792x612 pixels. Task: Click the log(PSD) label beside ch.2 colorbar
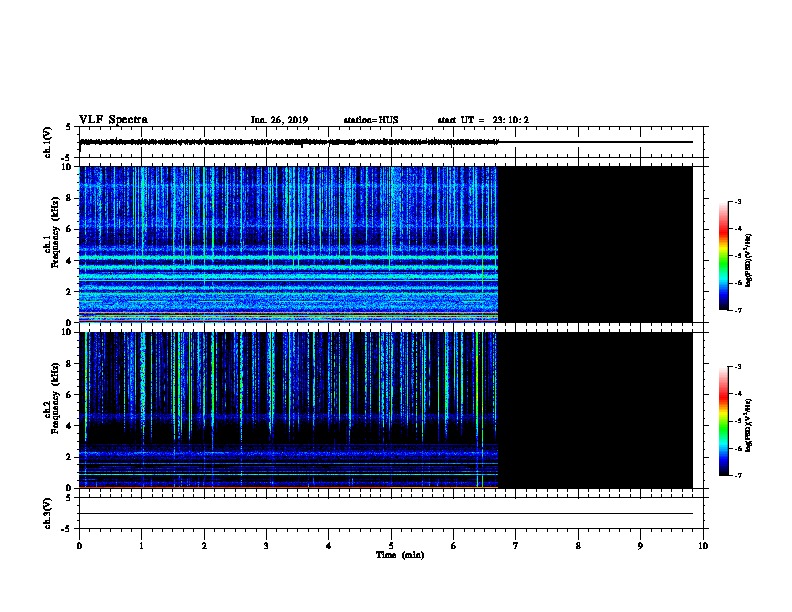(x=748, y=426)
